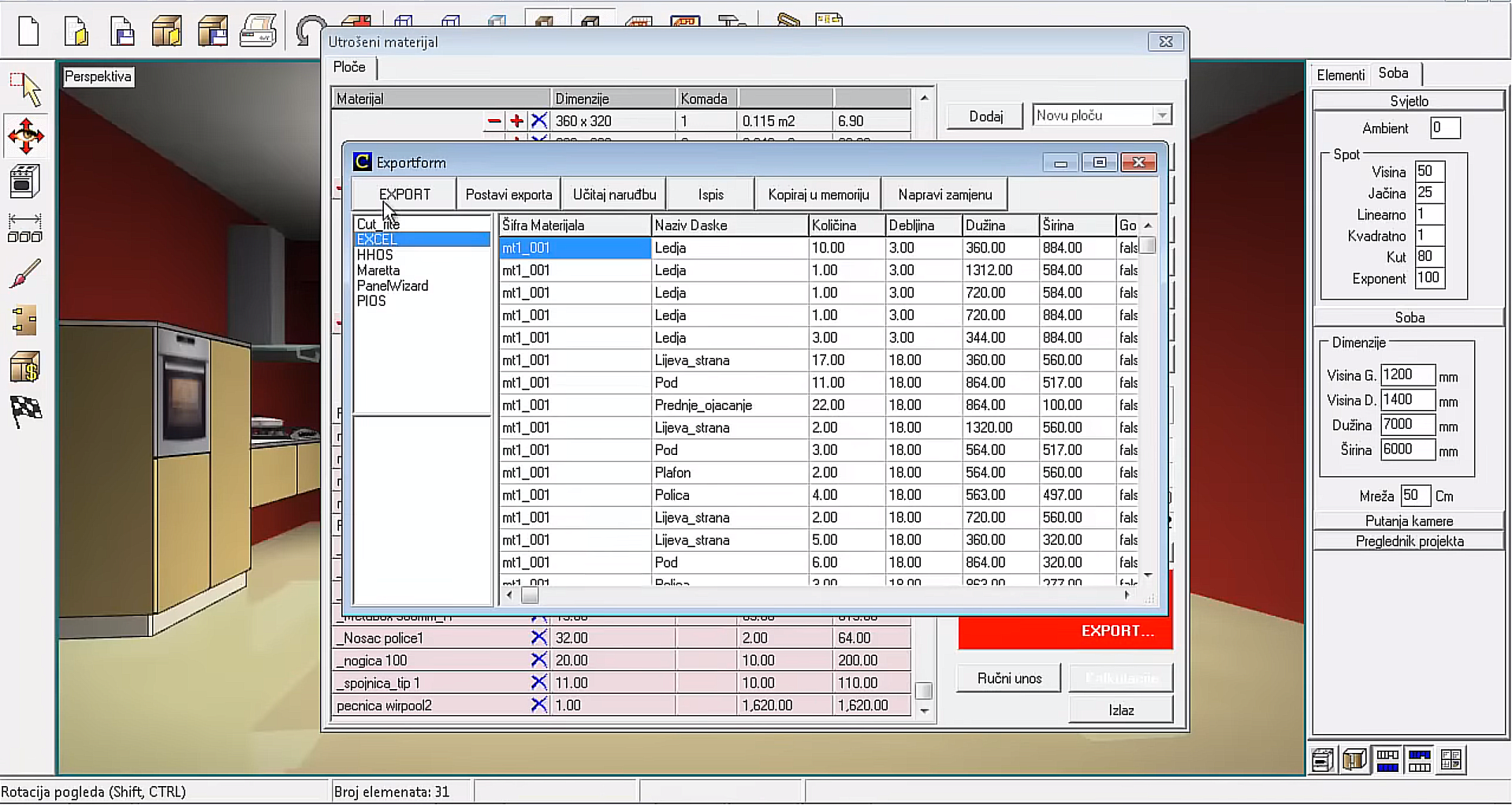Click the printer icon in the top toolbar
Viewport: 1512px width, 805px height.
[x=258, y=31]
